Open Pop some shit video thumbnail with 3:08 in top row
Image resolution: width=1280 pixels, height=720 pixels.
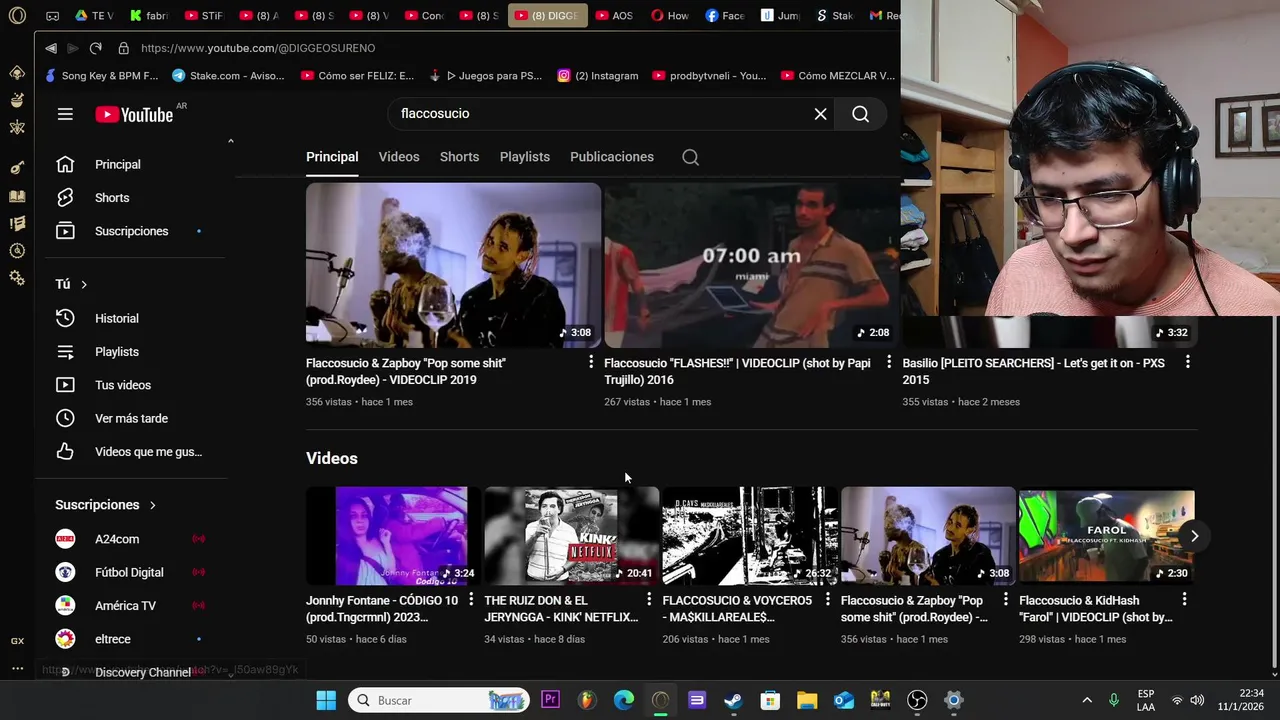click(453, 265)
